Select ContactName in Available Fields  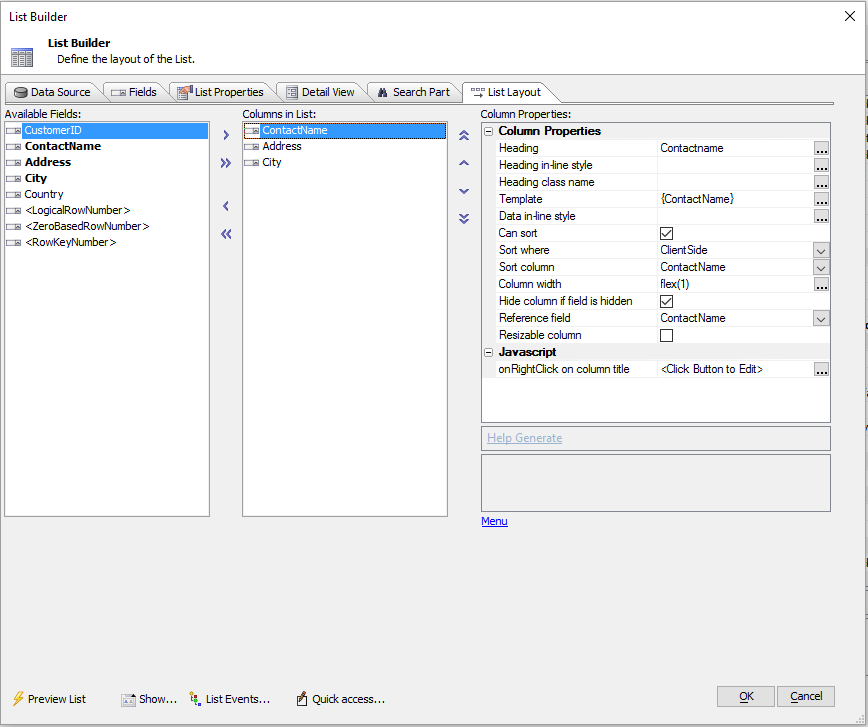[x=63, y=146]
